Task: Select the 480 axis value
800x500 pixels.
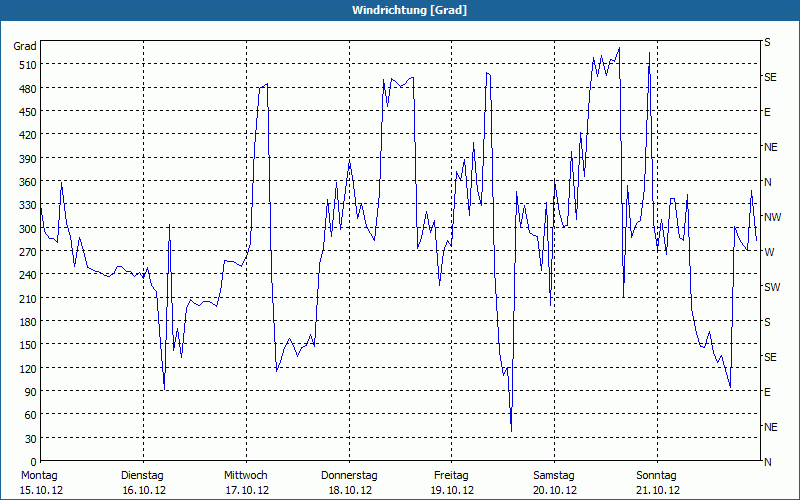Action: pos(28,89)
